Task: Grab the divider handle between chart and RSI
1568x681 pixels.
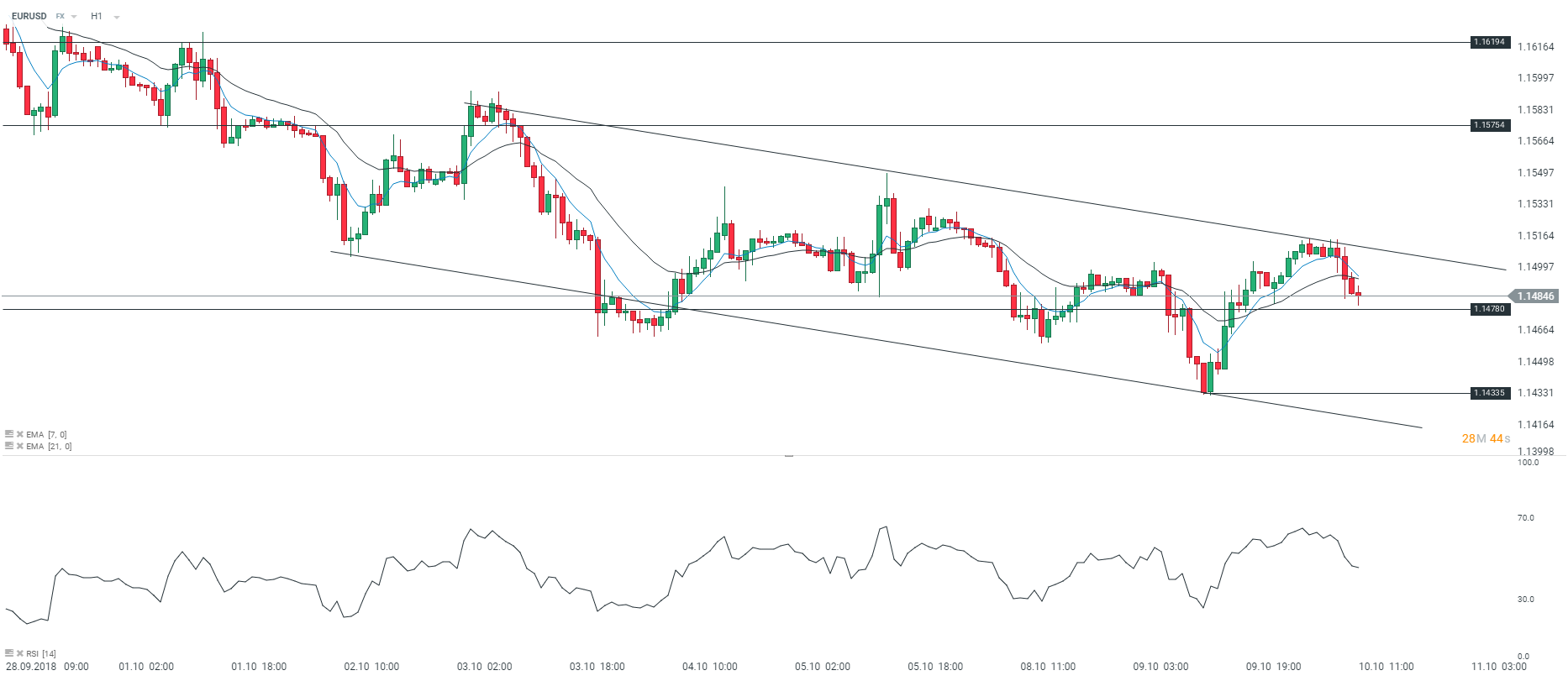Action: pyautogui.click(x=789, y=455)
